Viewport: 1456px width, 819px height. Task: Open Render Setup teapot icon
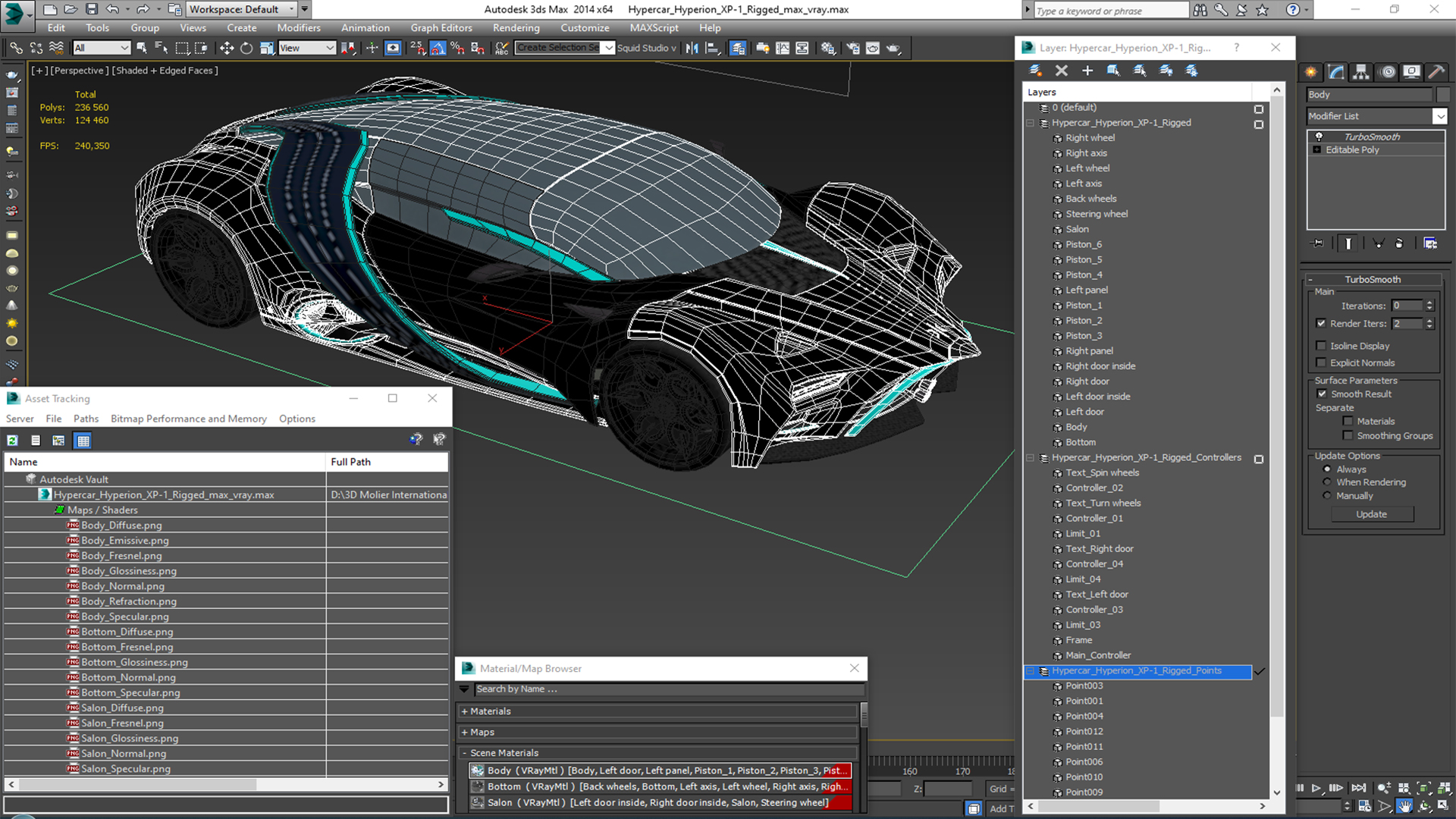click(x=853, y=48)
